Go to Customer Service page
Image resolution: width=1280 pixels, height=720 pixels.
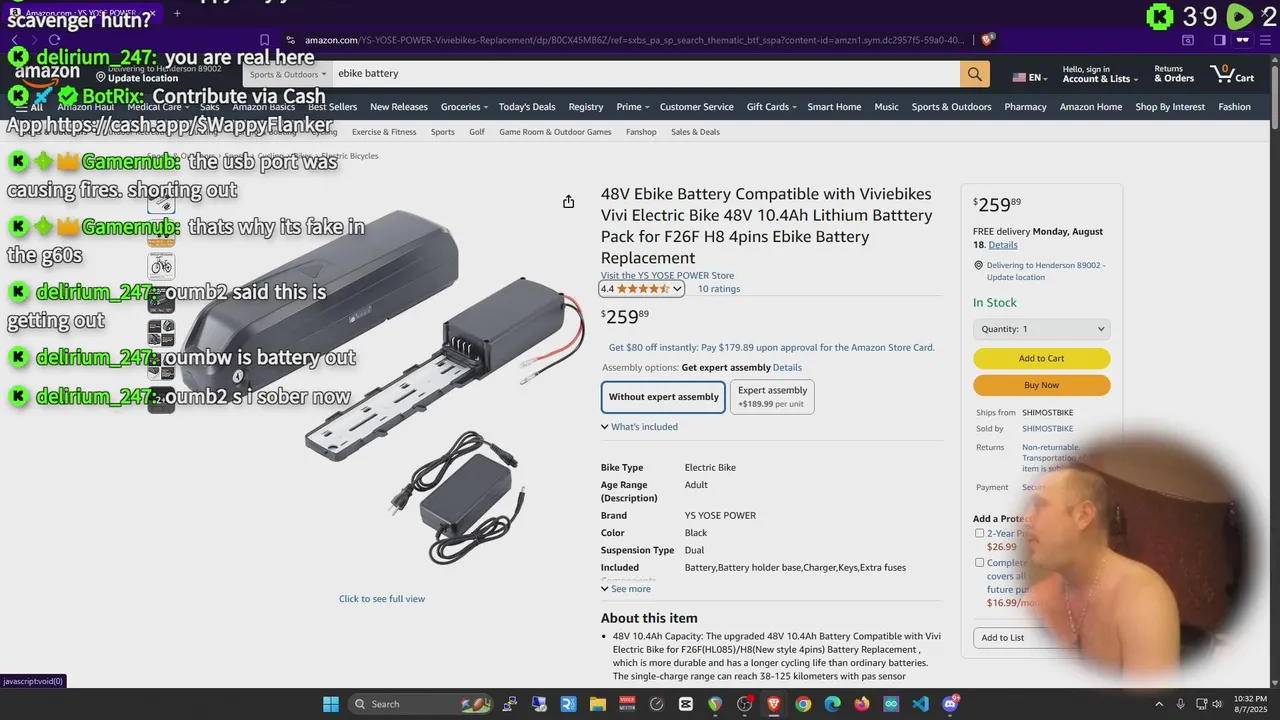coord(696,107)
